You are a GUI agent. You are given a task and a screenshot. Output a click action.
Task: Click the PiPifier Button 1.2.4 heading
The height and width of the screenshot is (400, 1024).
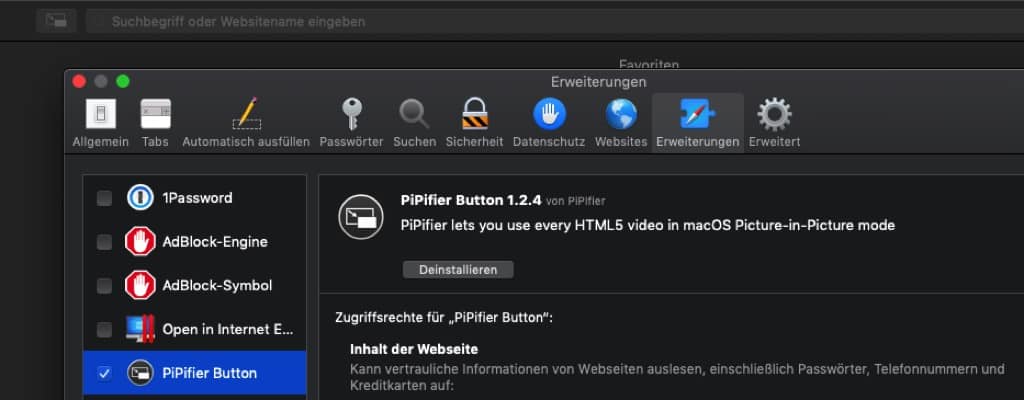tap(471, 201)
